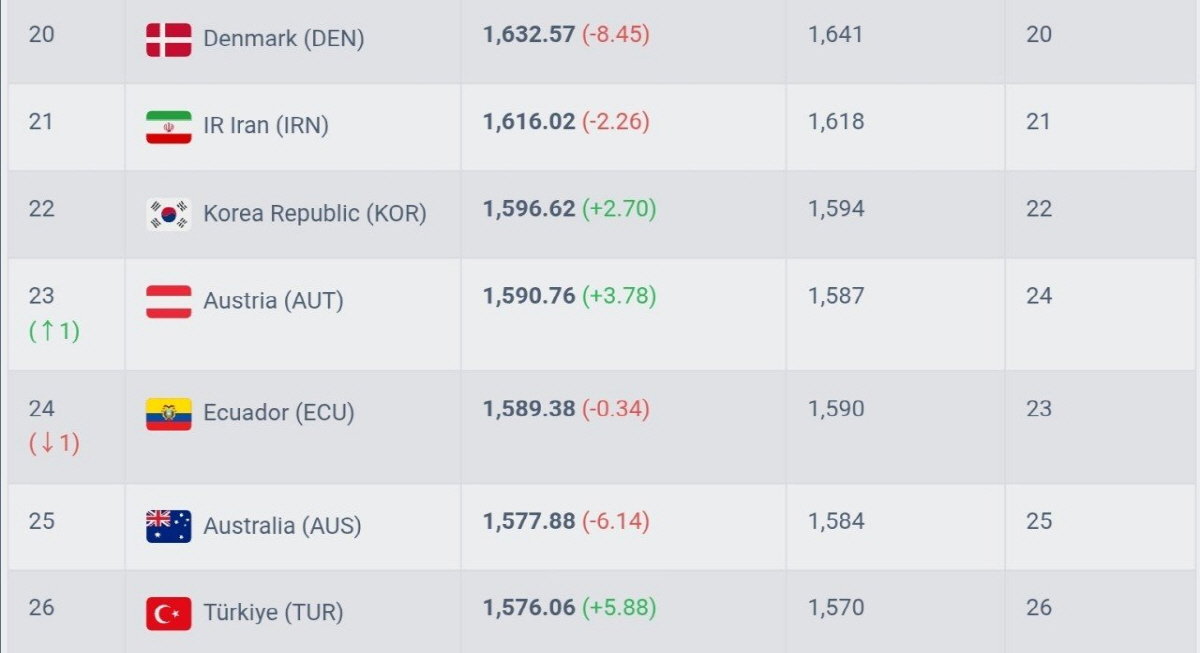Open the Australia (AUS) team link
1200x653 pixels.
[x=282, y=525]
